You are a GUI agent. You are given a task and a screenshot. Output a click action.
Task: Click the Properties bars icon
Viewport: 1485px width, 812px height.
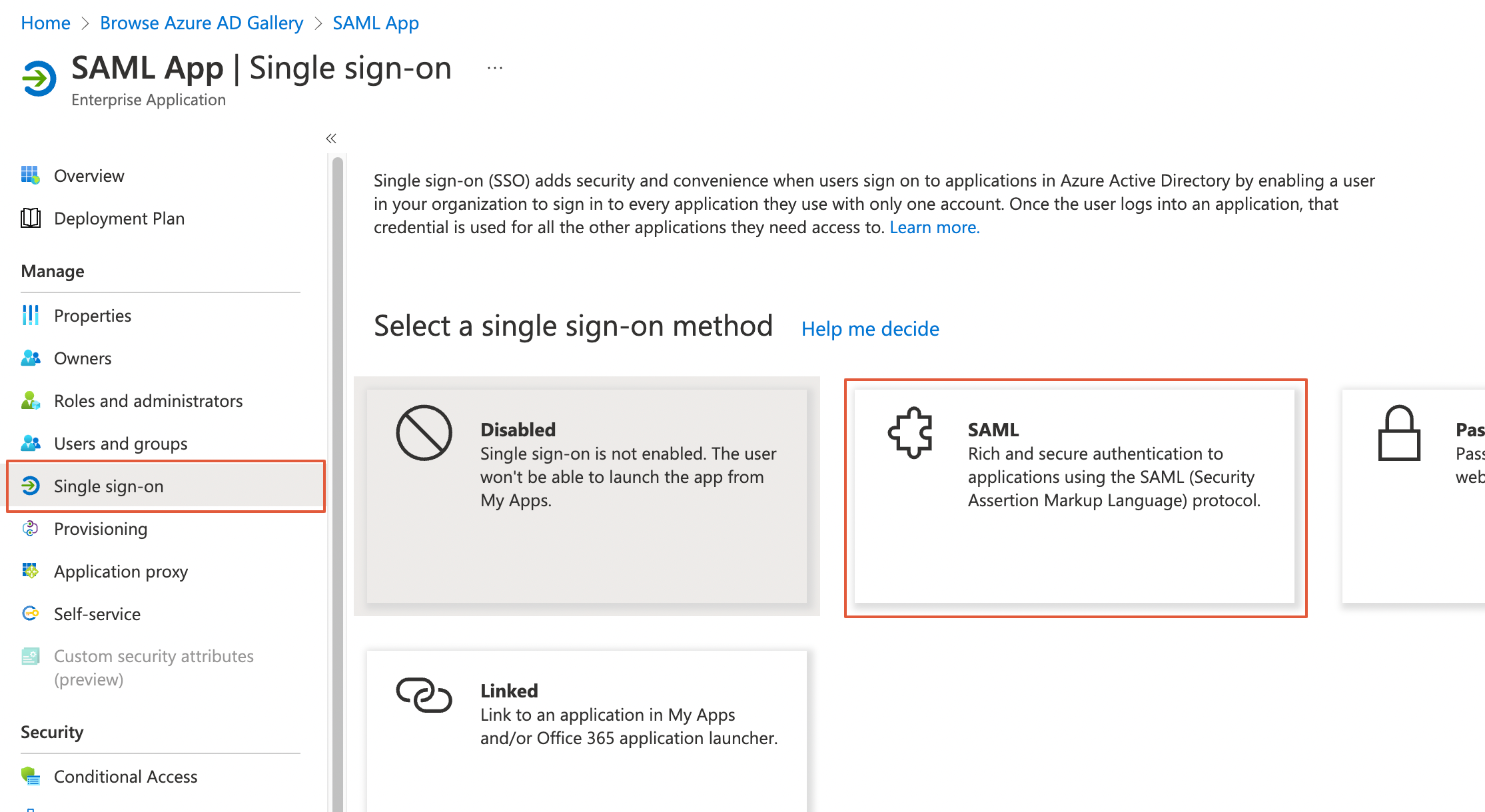[31, 315]
